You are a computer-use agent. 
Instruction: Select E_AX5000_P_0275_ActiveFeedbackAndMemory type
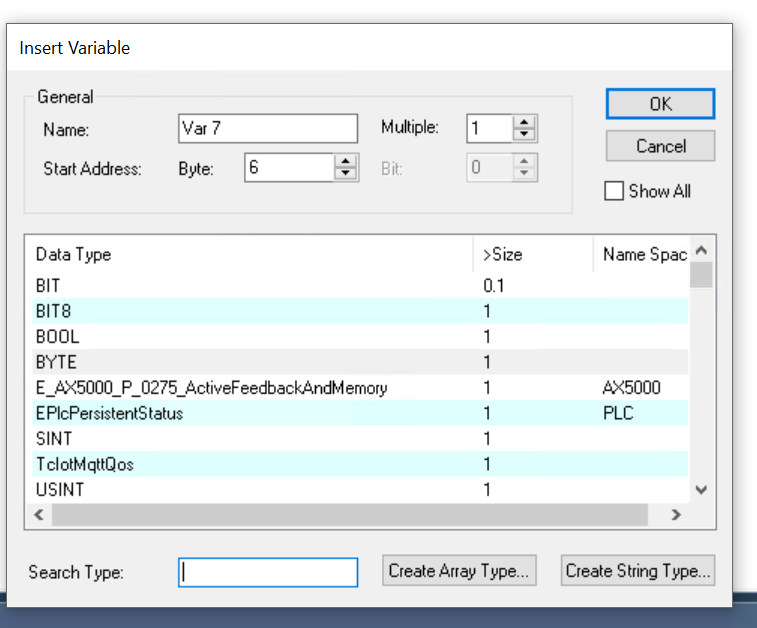pyautogui.click(x=360, y=388)
